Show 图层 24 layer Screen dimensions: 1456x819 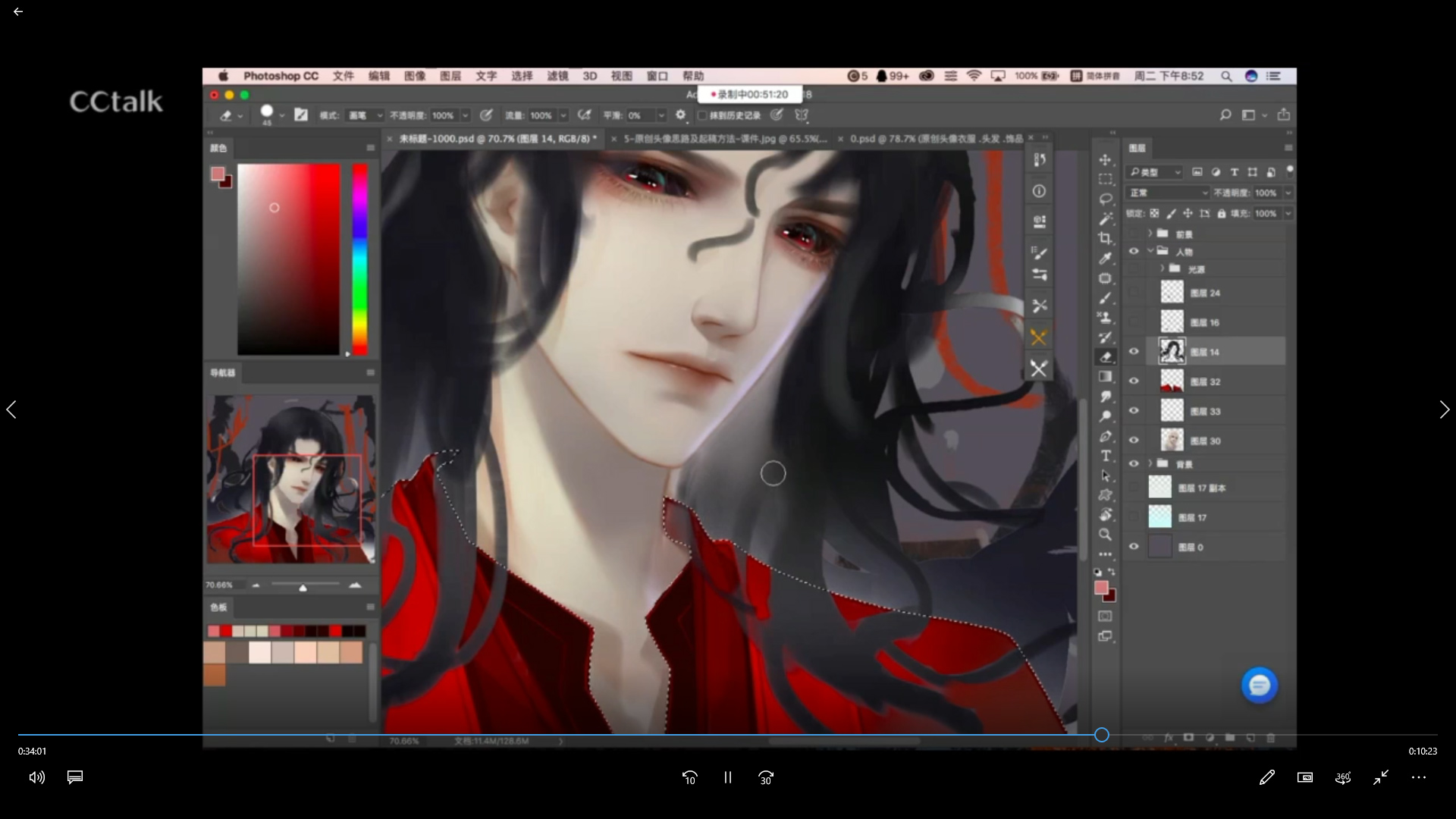click(x=1134, y=293)
